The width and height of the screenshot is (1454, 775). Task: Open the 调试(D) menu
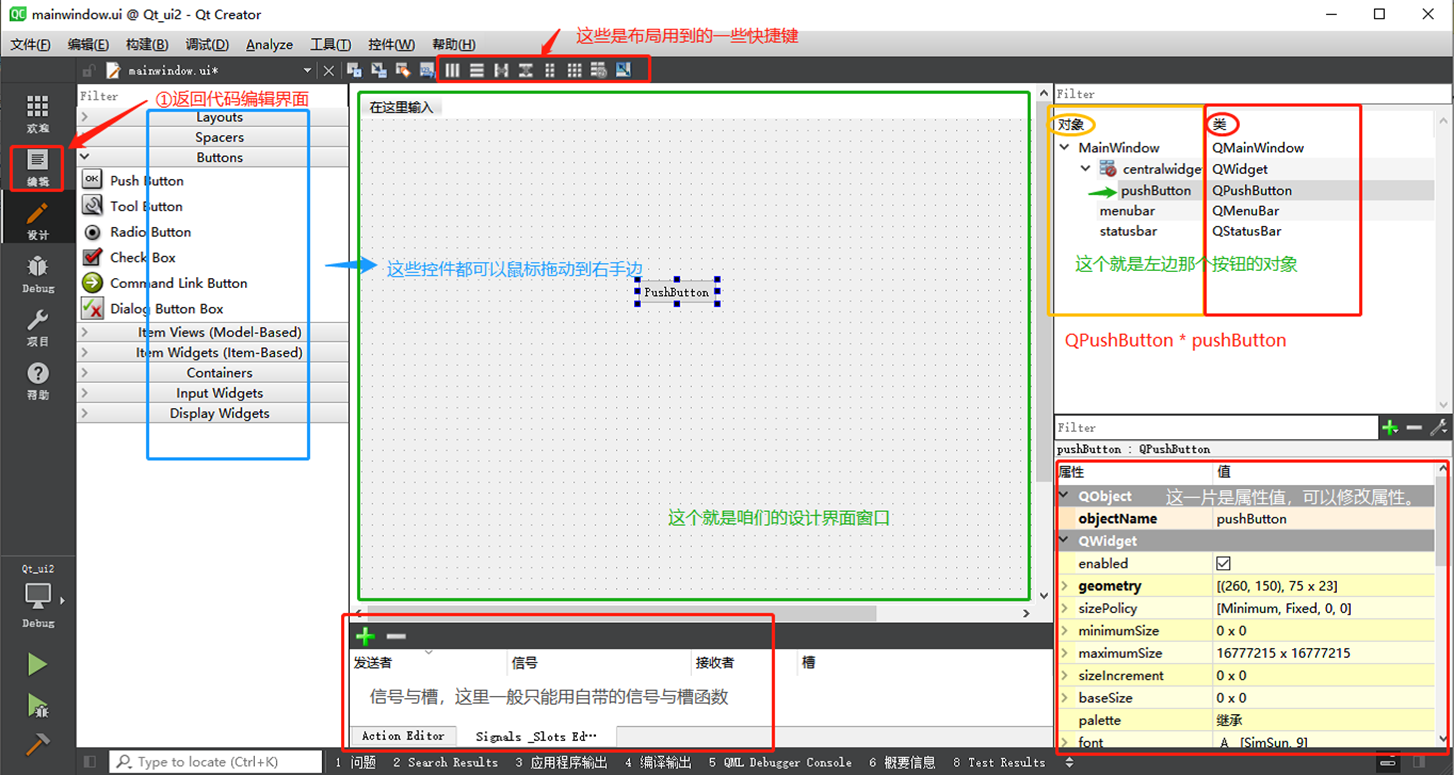pos(207,44)
